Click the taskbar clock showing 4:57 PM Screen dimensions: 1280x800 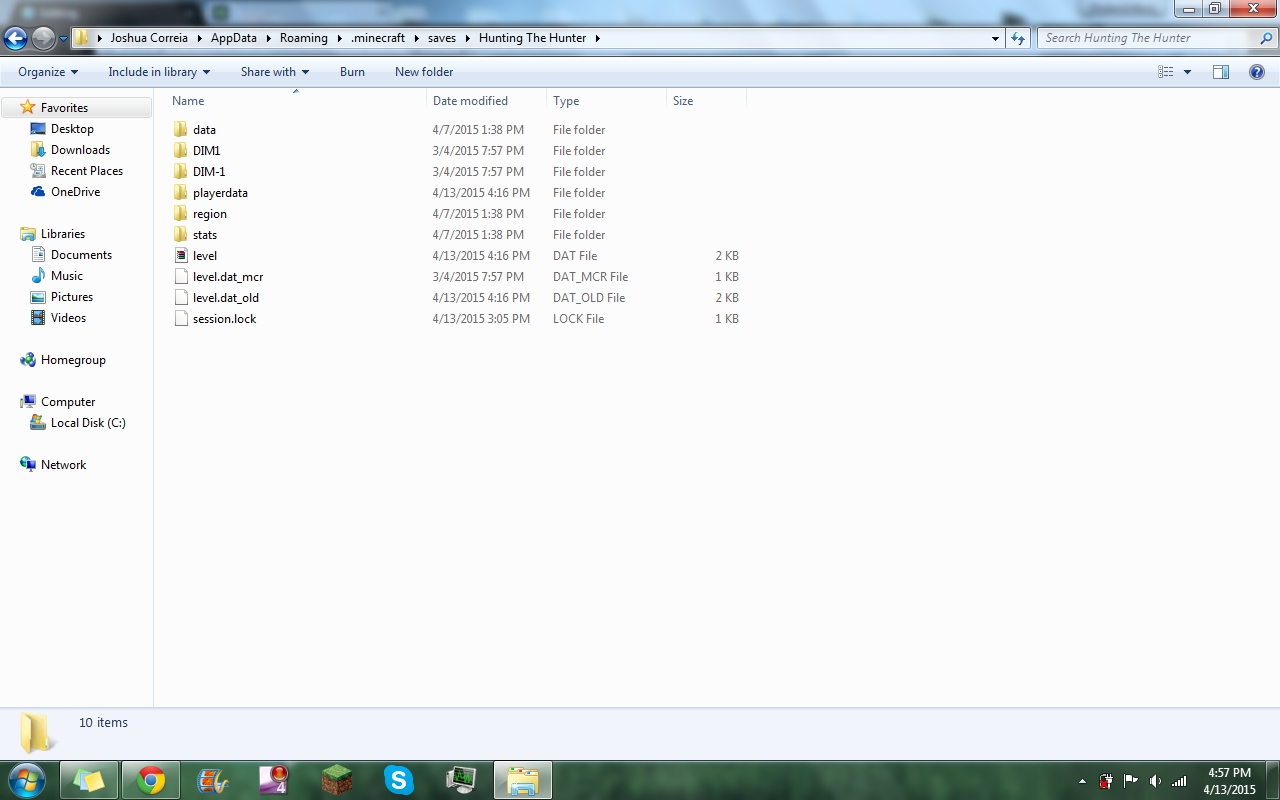tap(1229, 781)
